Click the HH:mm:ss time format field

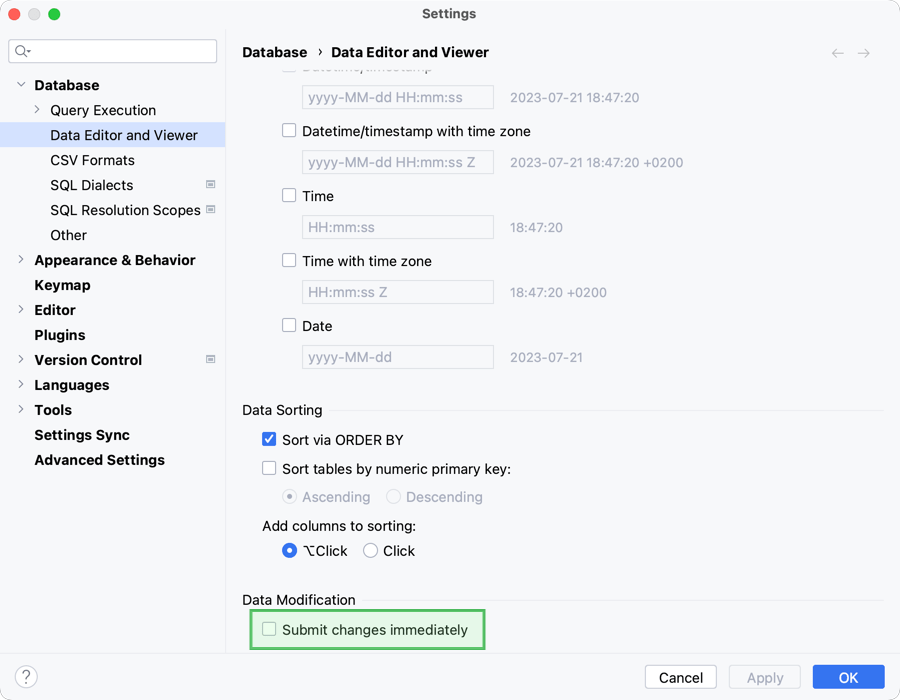[x=397, y=227]
